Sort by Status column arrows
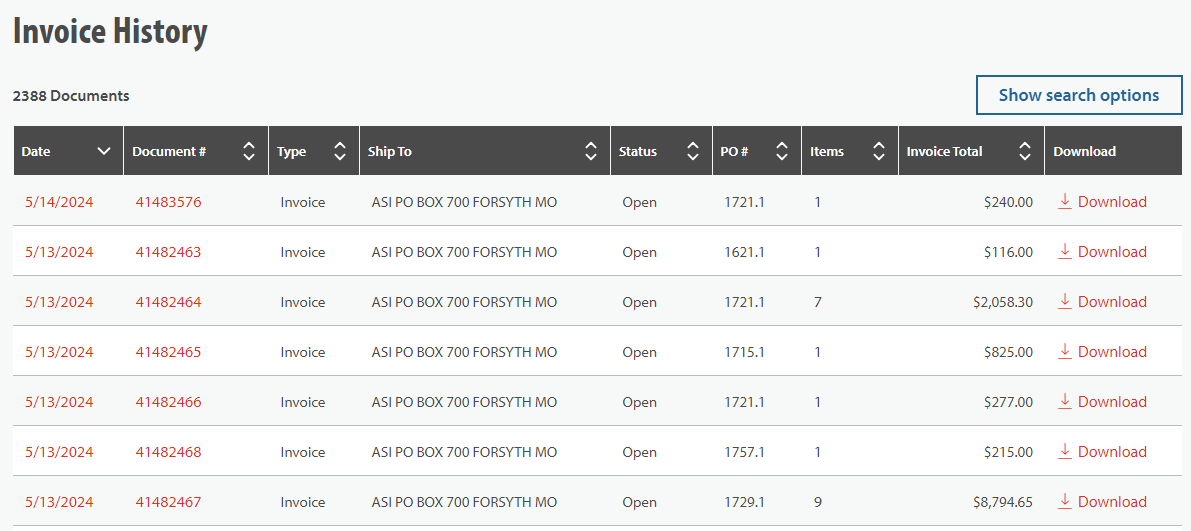The width and height of the screenshot is (1191, 531). [692, 151]
